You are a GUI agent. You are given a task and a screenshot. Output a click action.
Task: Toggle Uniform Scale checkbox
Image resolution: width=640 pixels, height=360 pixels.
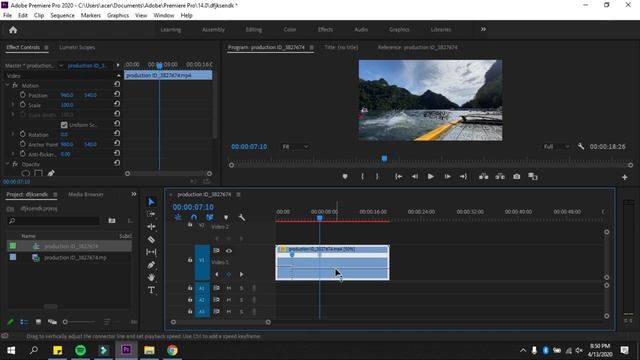tap(64, 125)
